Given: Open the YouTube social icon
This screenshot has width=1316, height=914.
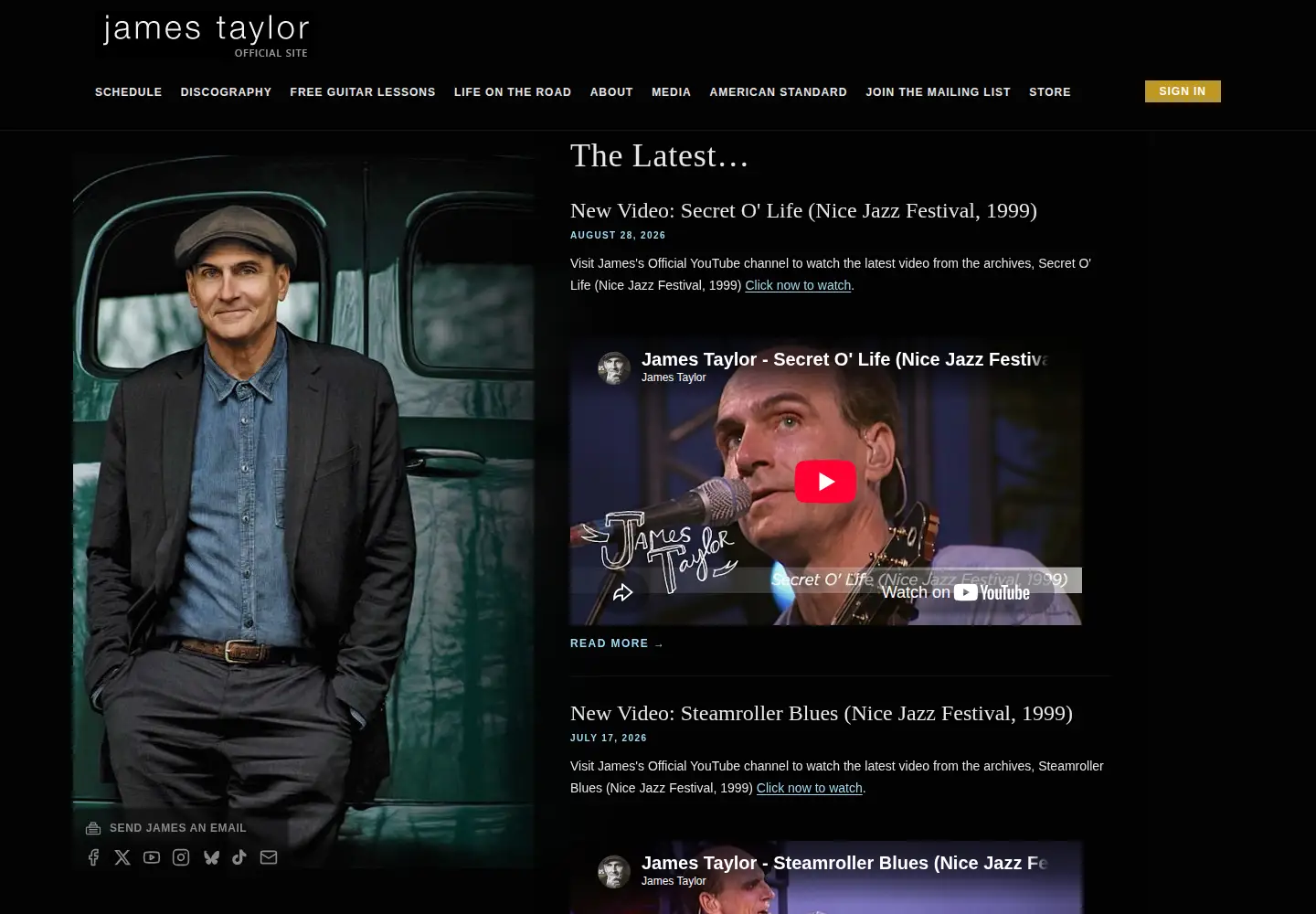Looking at the screenshot, I should tap(152, 857).
